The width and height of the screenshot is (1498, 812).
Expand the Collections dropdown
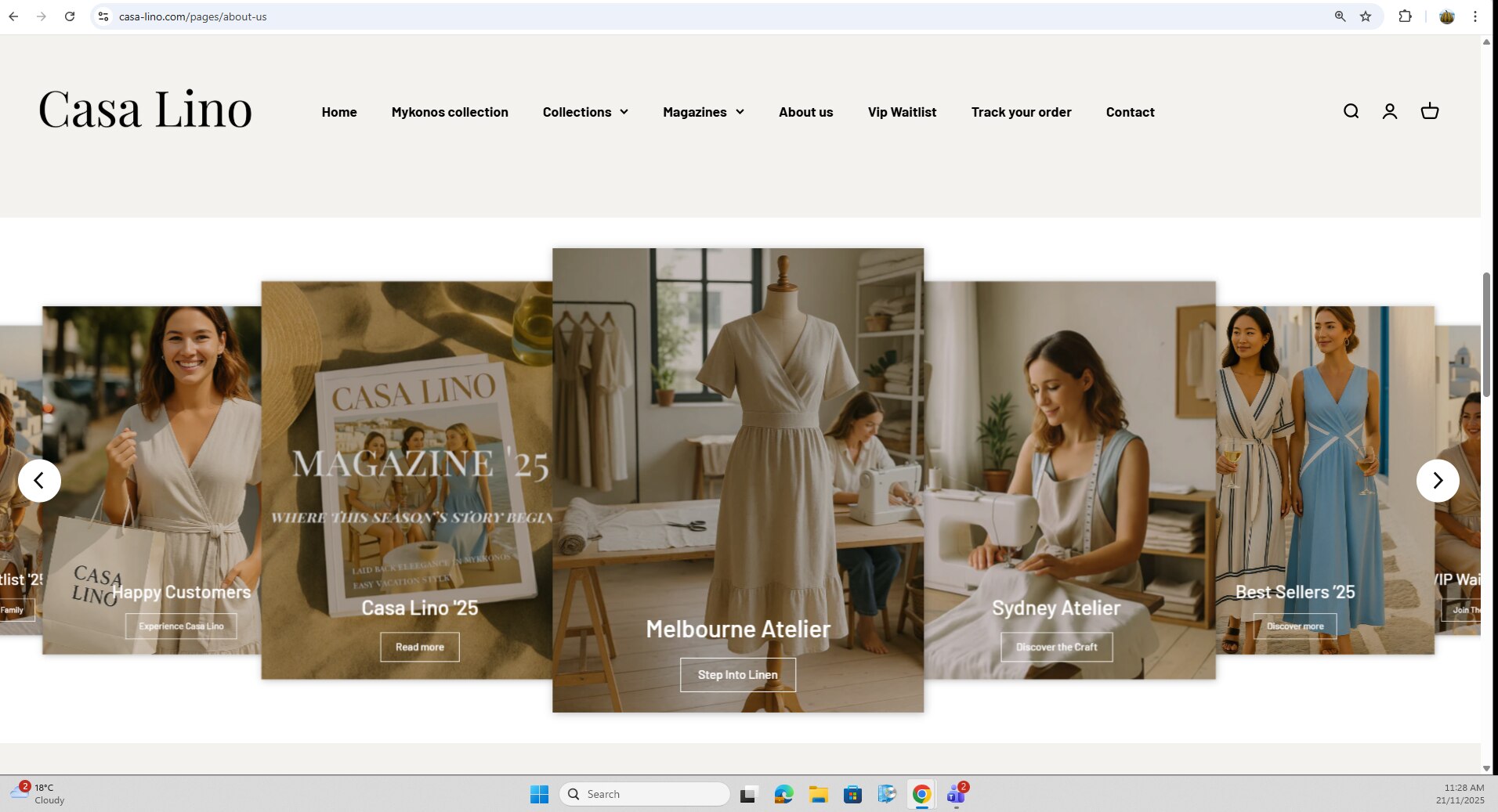[x=584, y=111]
